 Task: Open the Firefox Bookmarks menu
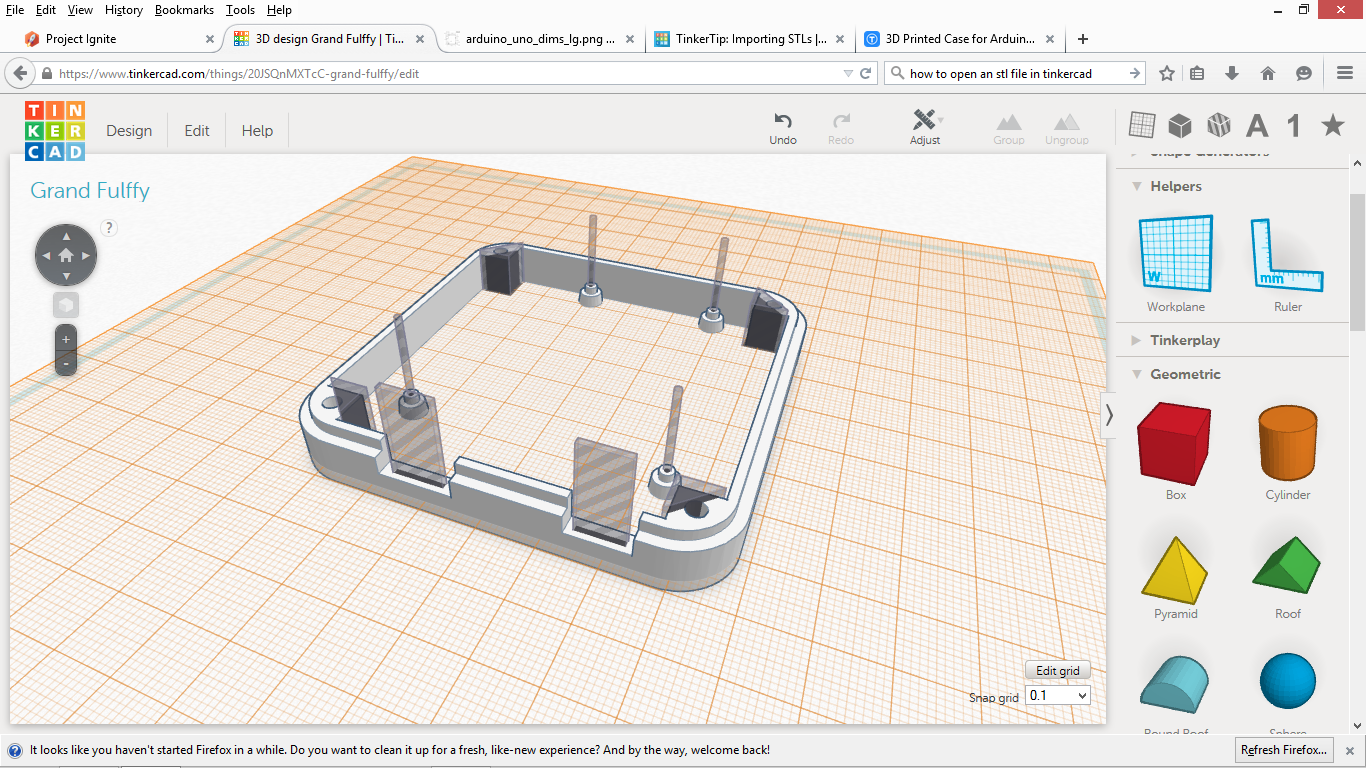coord(185,10)
